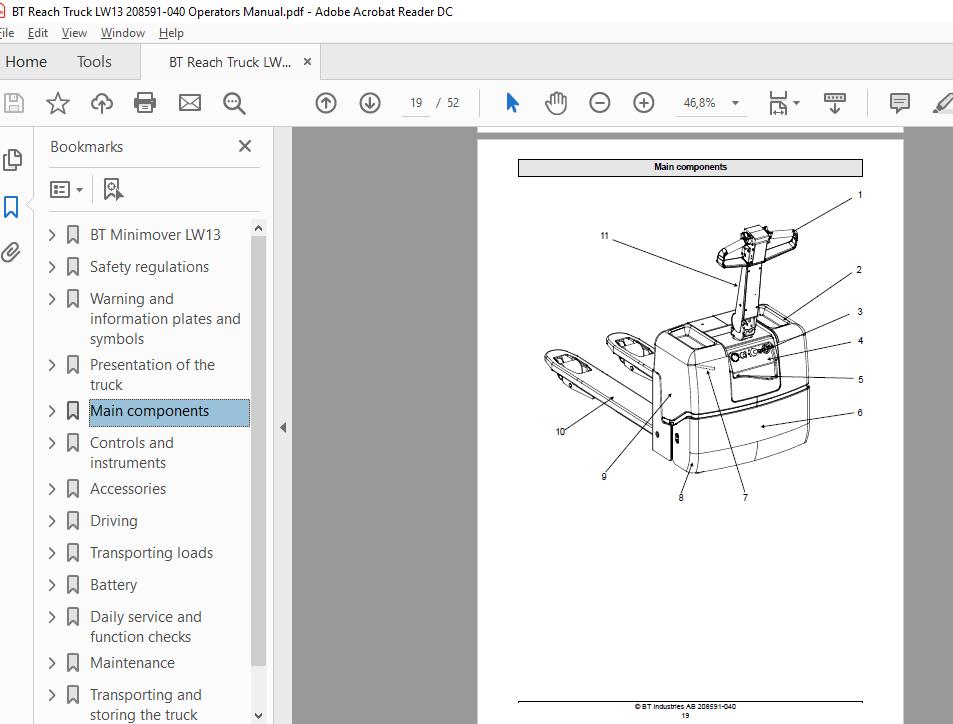
Task: Open the Attachments paperclip panel
Action: [x=11, y=252]
